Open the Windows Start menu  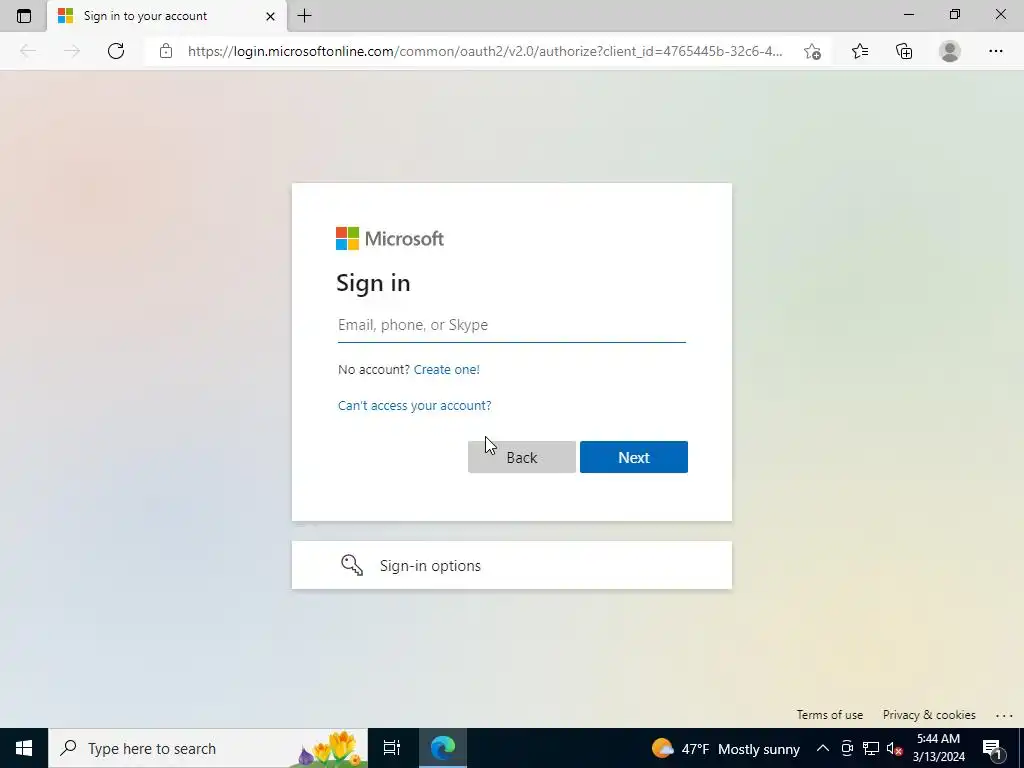coord(24,748)
